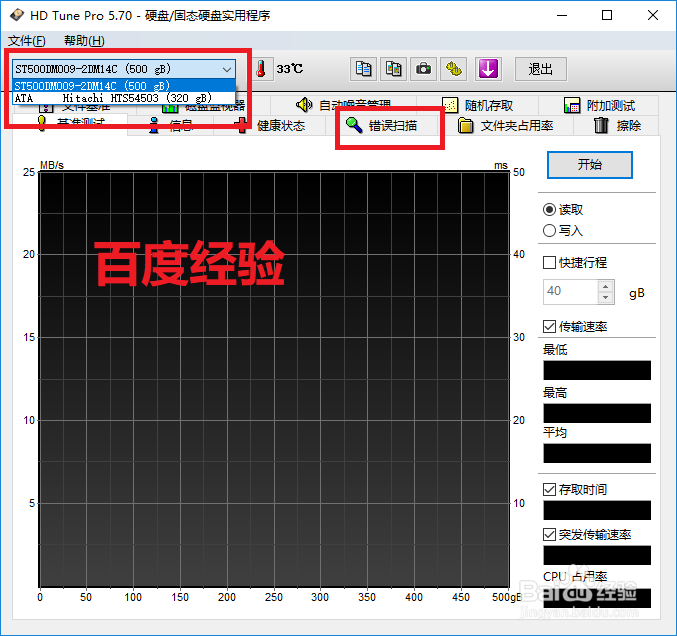Open the 帮助(H) menu

click(x=84, y=41)
